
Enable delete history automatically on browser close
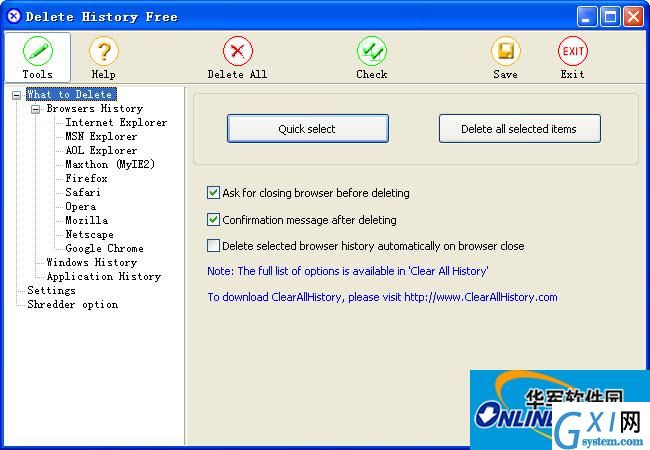pos(213,246)
